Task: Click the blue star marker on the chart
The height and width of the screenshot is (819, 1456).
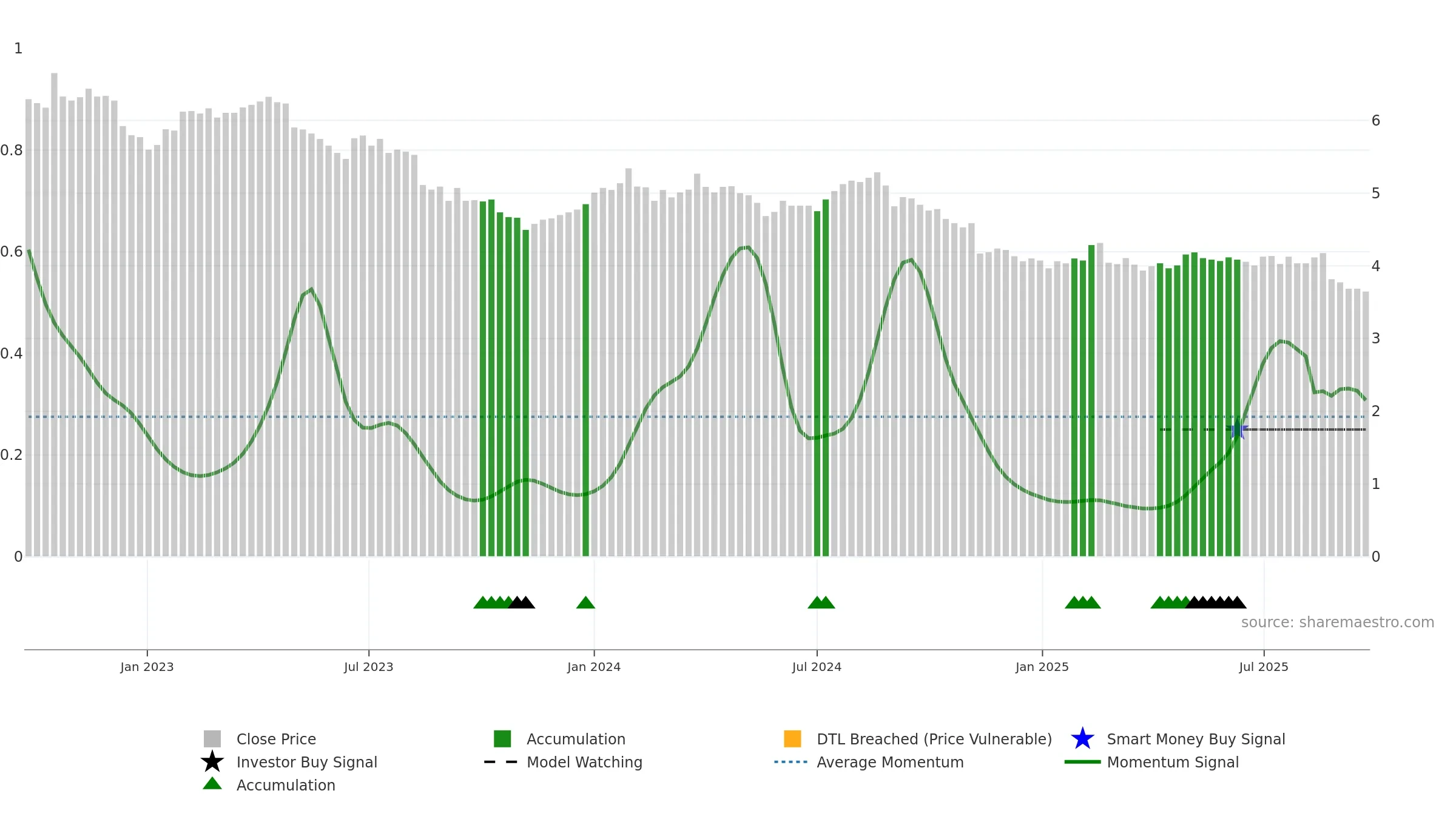Action: click(x=1238, y=430)
